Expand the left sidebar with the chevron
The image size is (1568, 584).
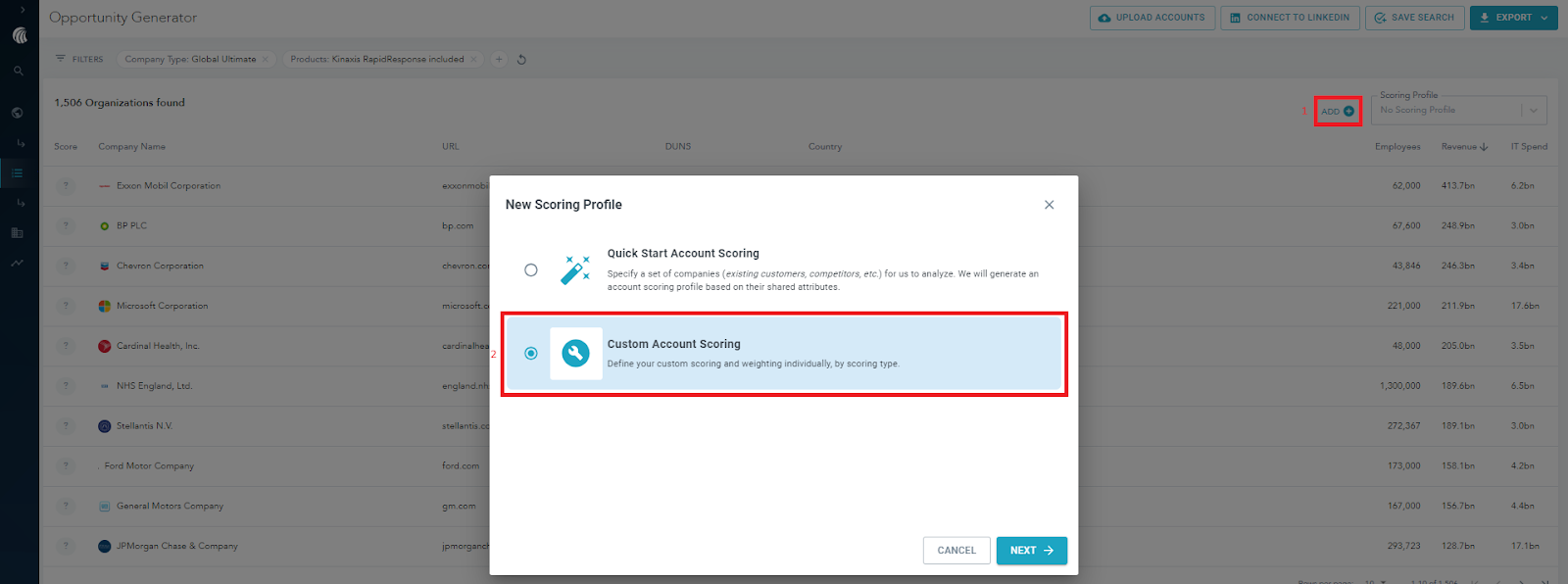click(22, 10)
